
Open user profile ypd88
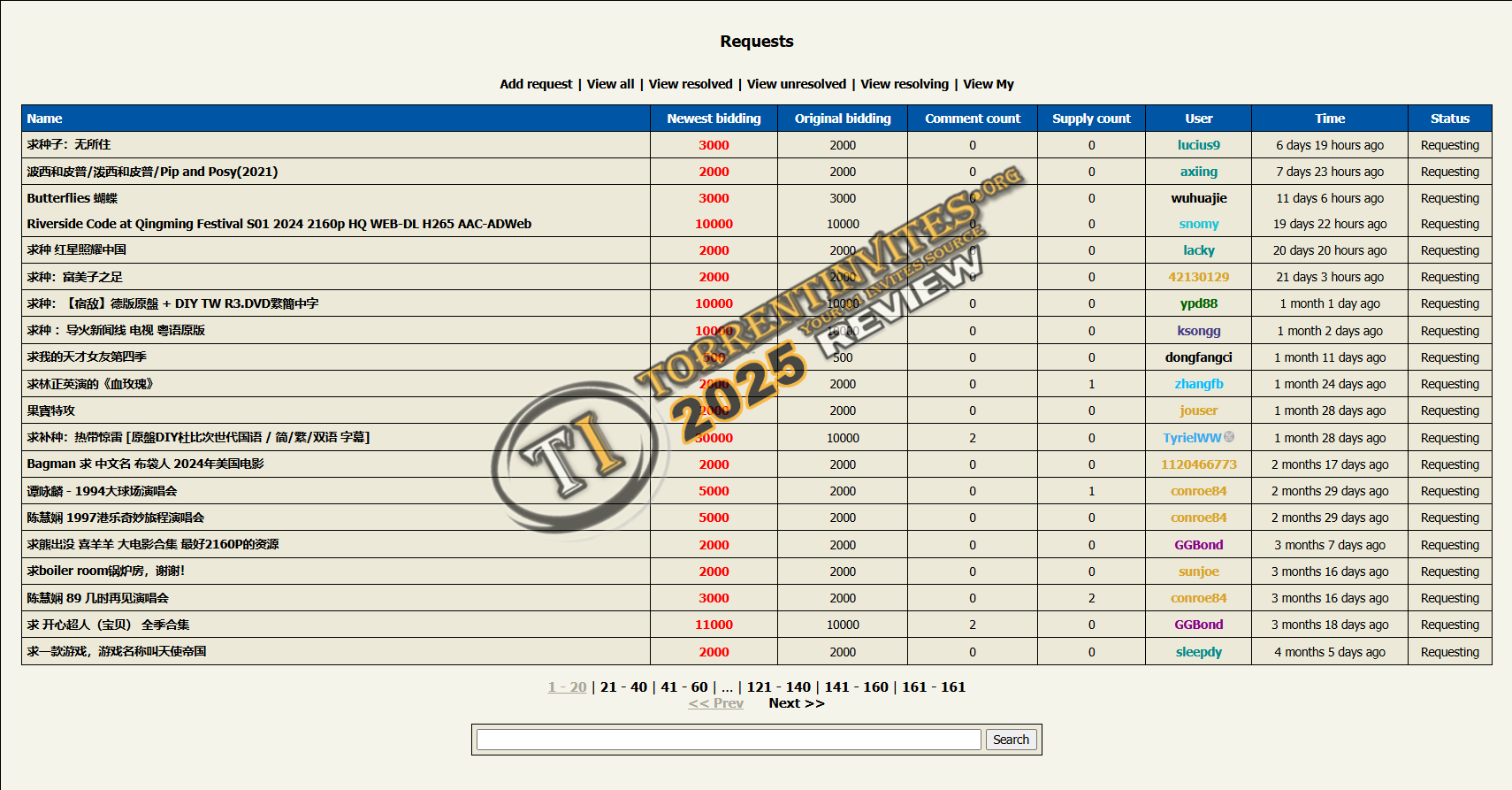click(x=1199, y=303)
